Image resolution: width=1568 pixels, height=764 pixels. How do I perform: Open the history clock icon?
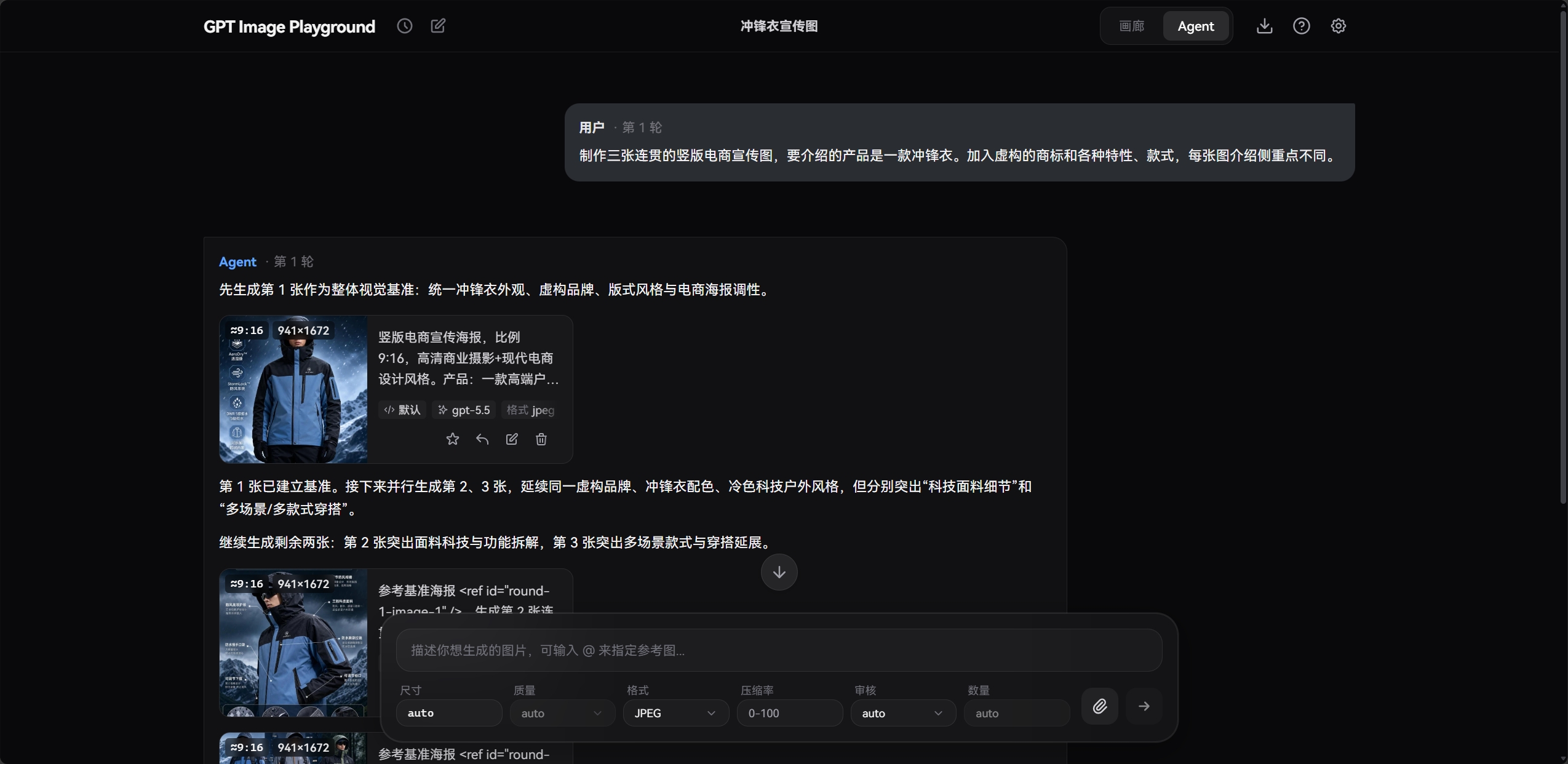coord(404,26)
